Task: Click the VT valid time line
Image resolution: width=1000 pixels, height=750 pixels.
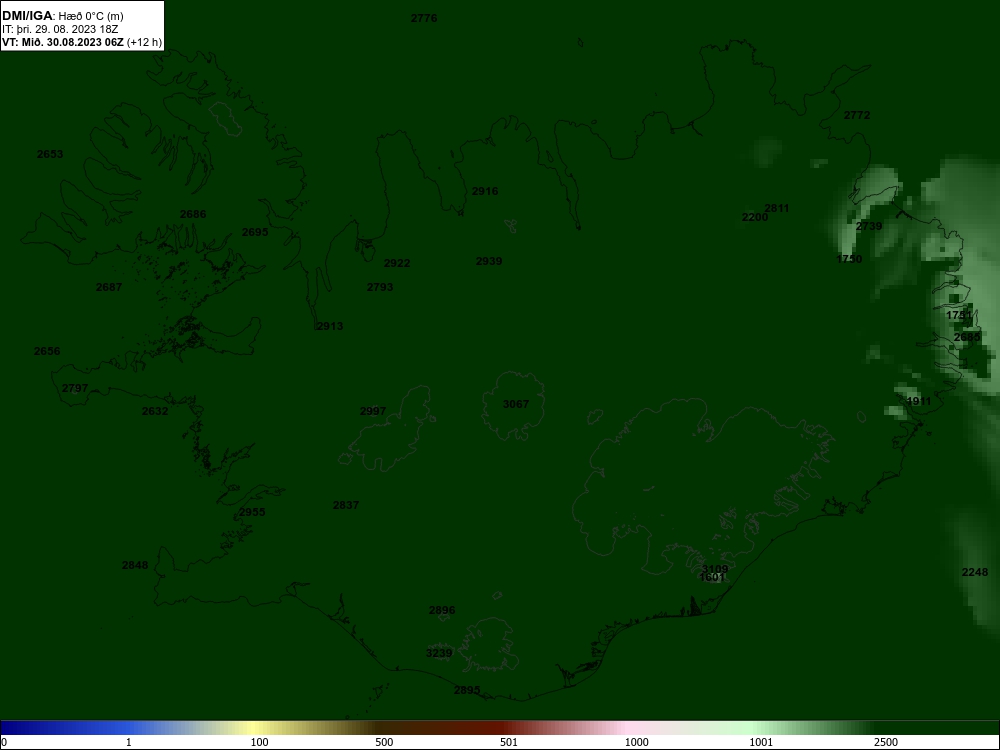Action: coord(82,43)
